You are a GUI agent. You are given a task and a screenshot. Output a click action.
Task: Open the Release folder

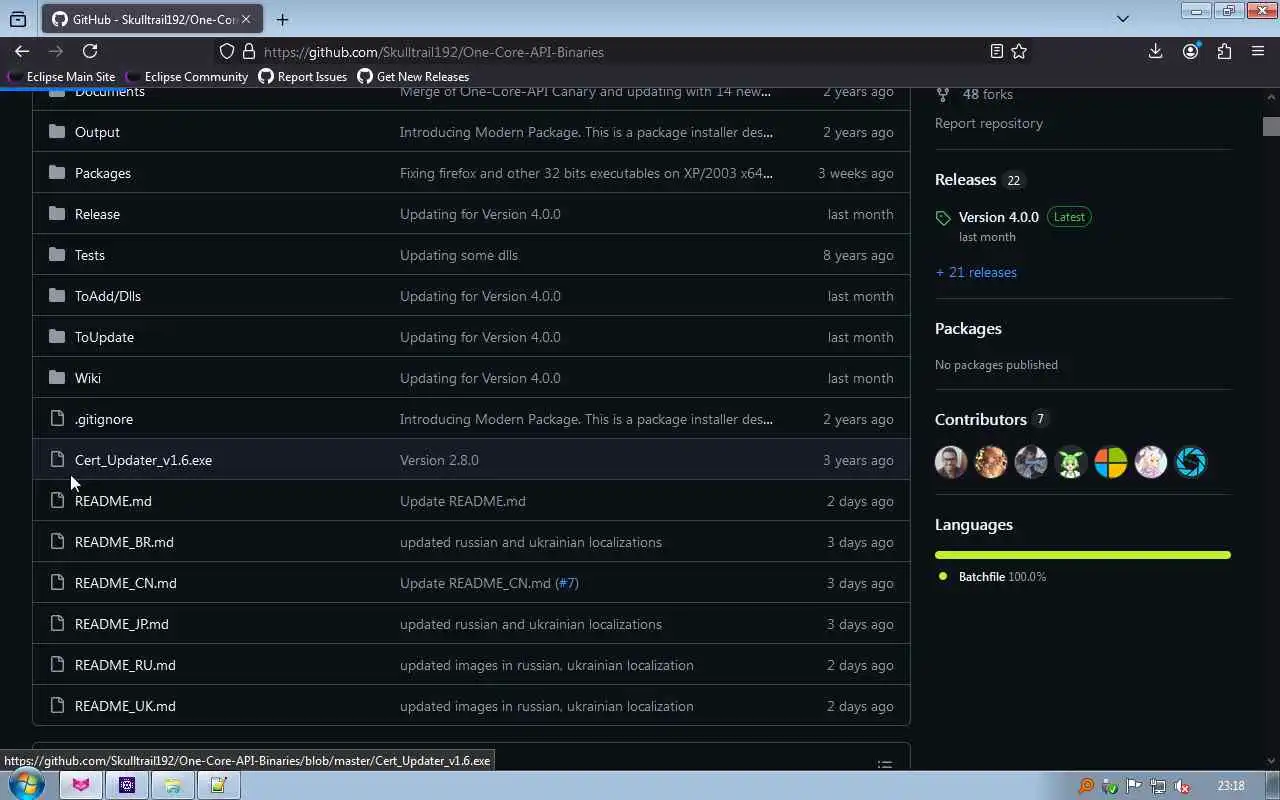click(97, 214)
